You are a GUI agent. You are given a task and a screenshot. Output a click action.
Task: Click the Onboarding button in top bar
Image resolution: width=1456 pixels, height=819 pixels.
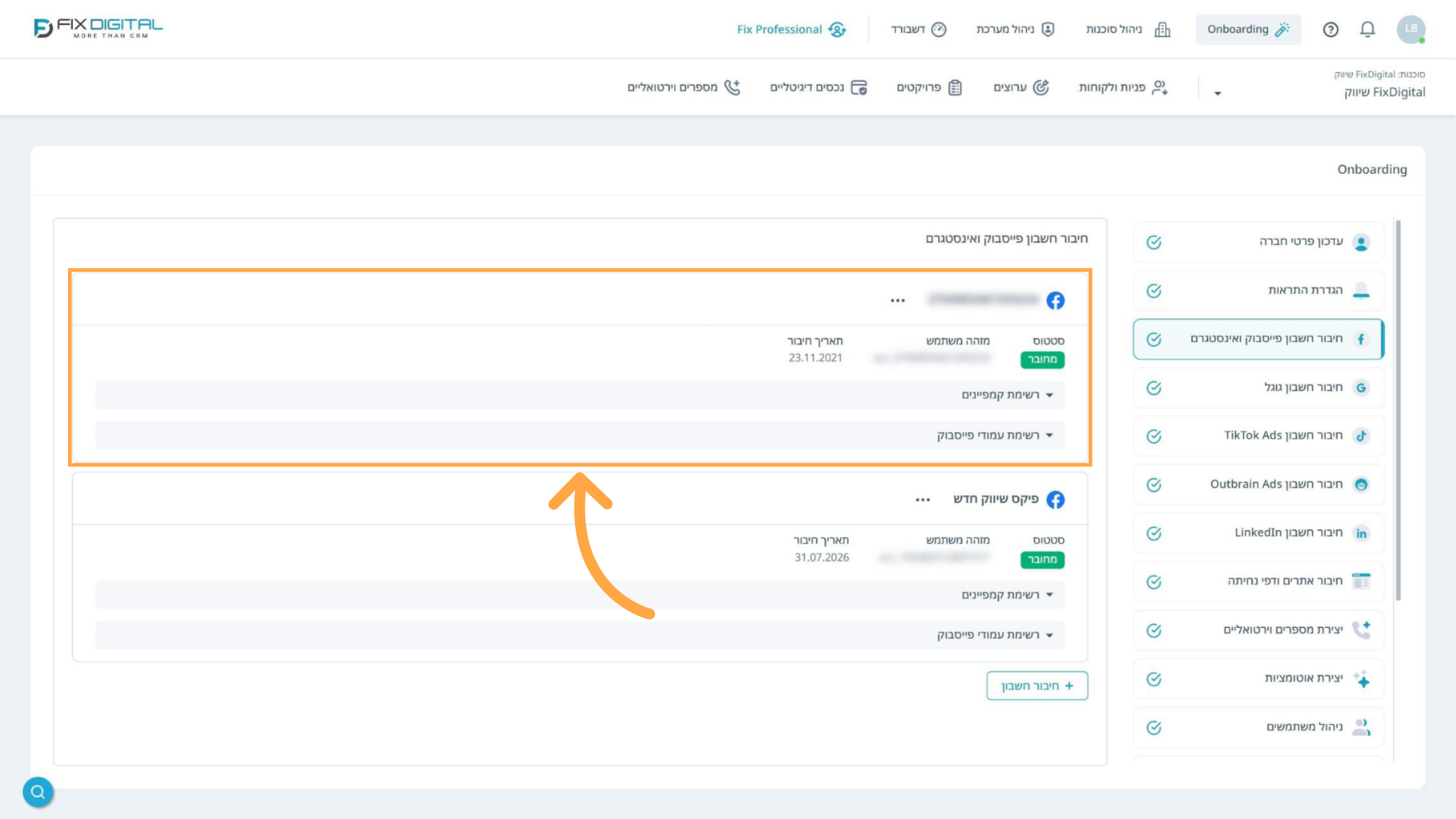pos(1248,29)
